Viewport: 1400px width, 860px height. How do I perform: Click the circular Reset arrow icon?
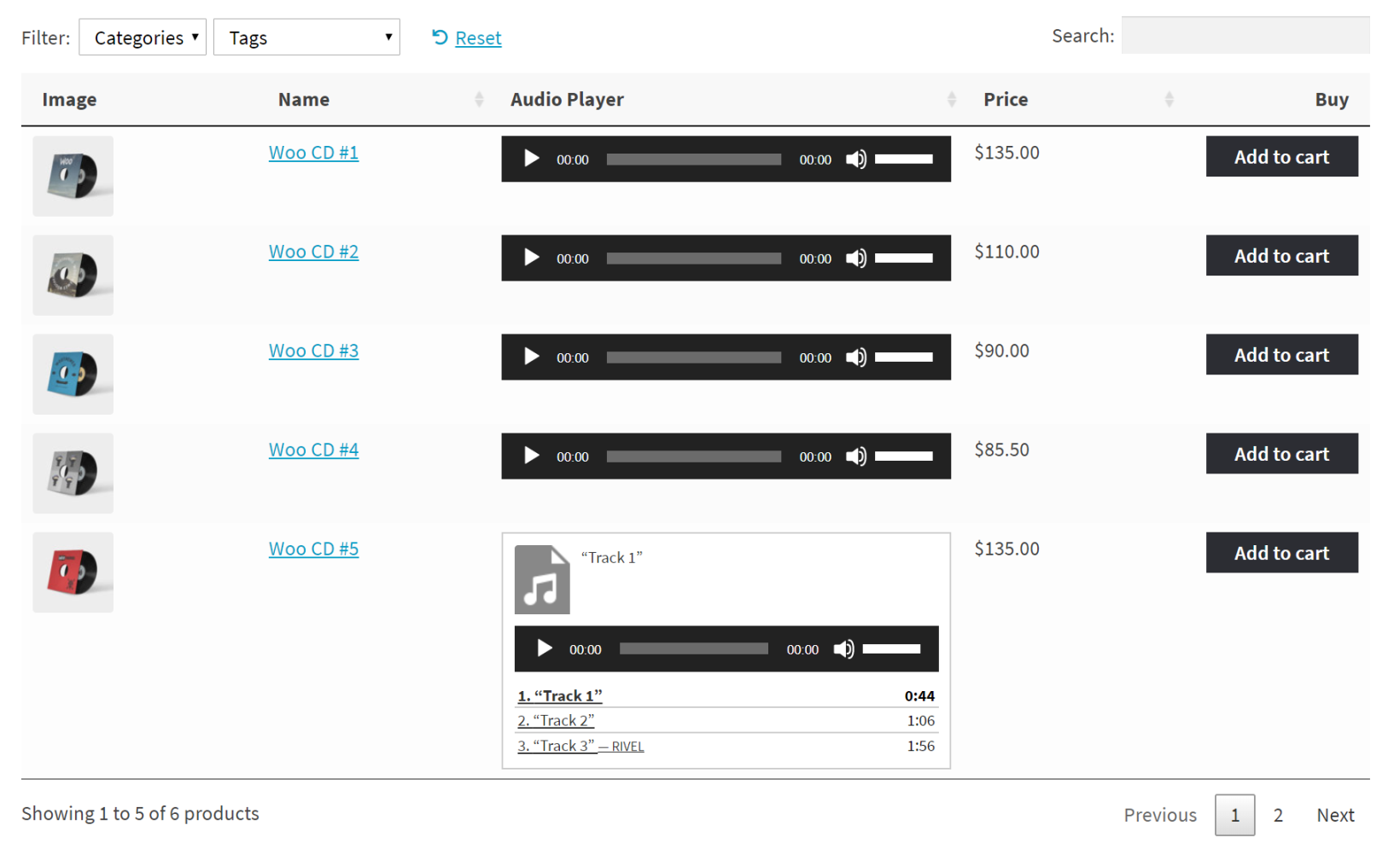coord(439,38)
